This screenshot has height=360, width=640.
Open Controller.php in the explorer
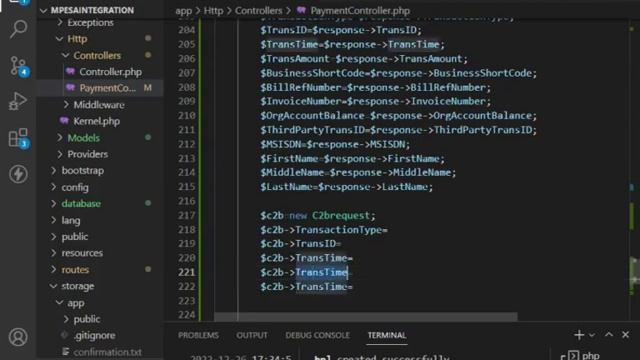point(111,72)
